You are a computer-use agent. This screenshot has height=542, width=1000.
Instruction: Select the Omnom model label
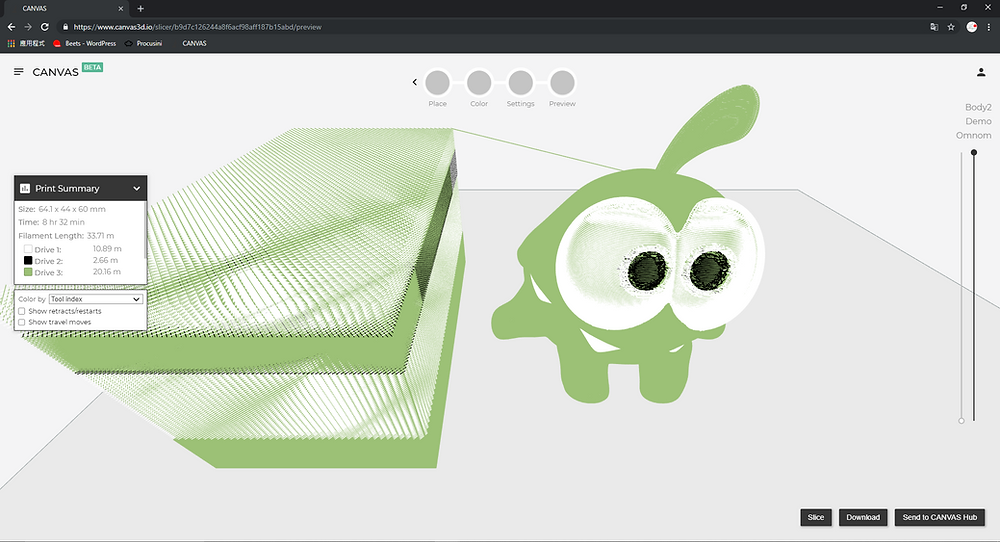973,135
